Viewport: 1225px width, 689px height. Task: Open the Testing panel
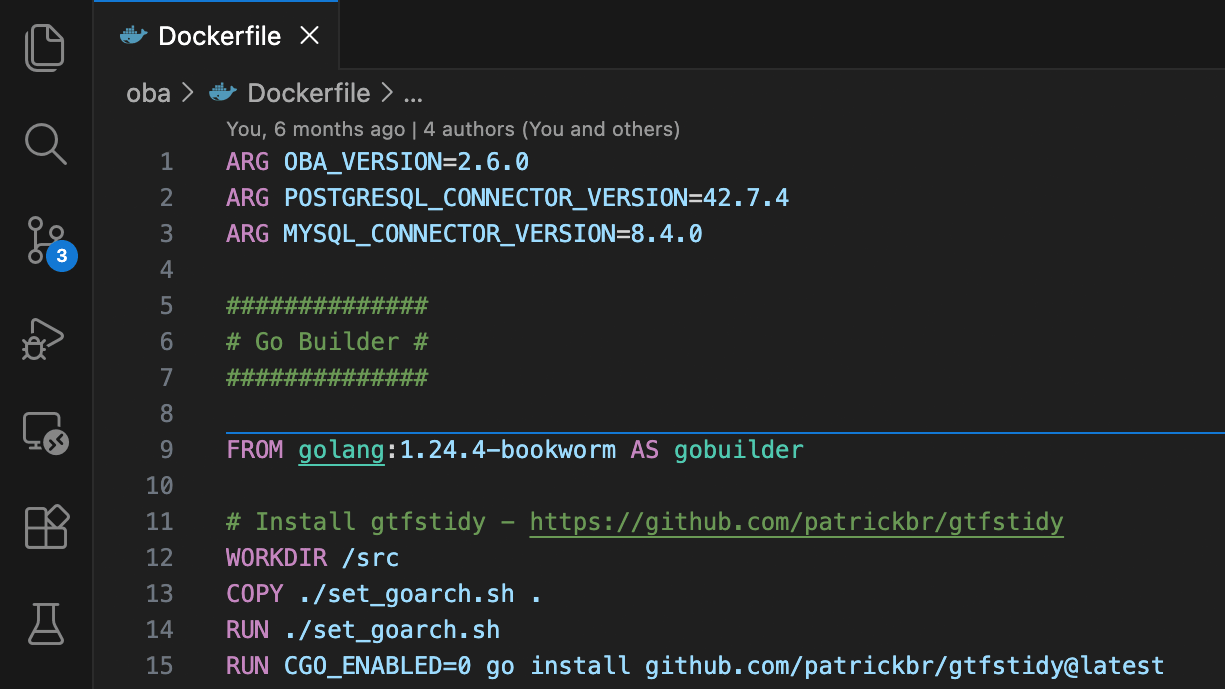click(45, 625)
